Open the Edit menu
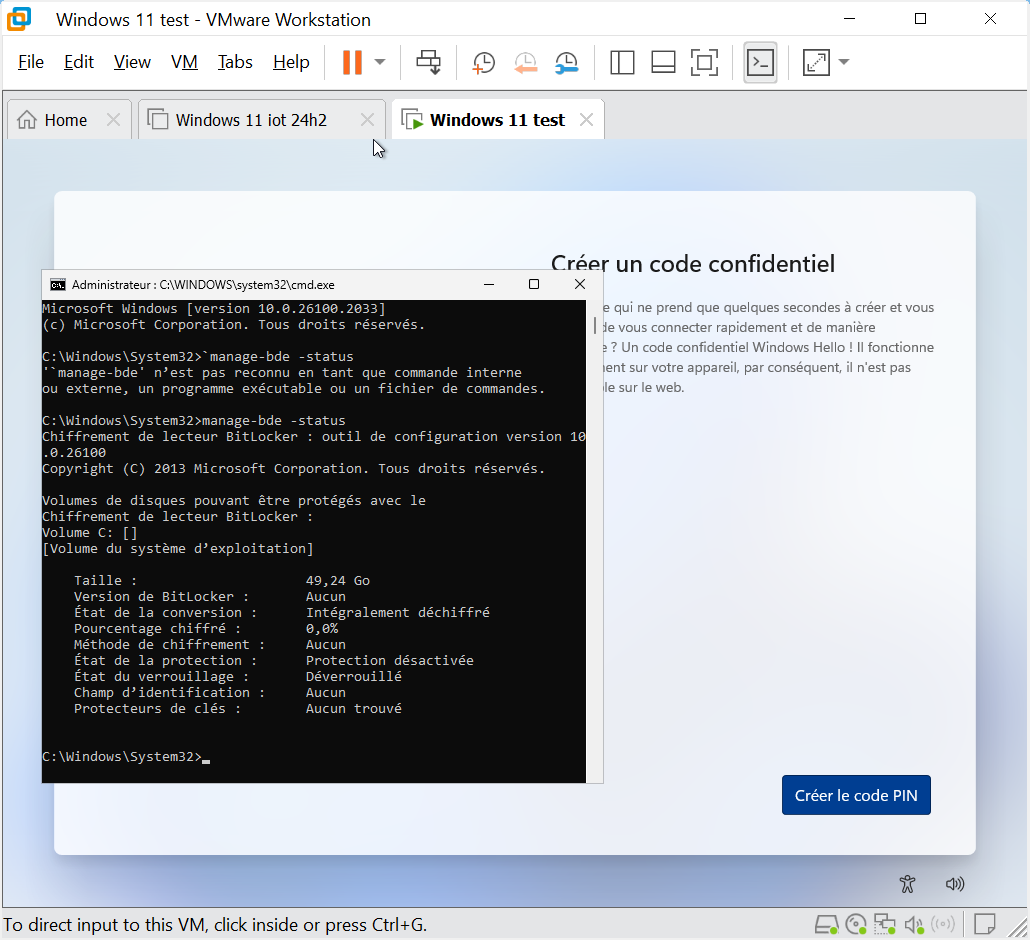 pos(79,62)
